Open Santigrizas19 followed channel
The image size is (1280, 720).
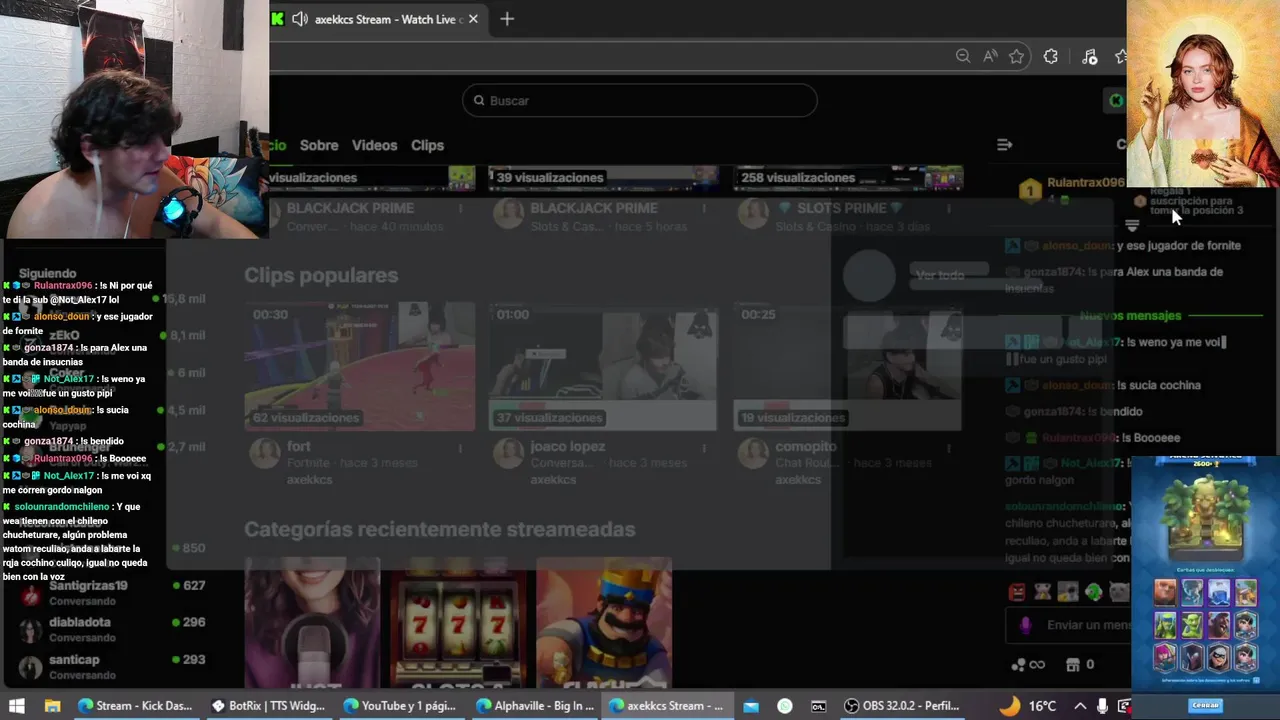point(110,593)
